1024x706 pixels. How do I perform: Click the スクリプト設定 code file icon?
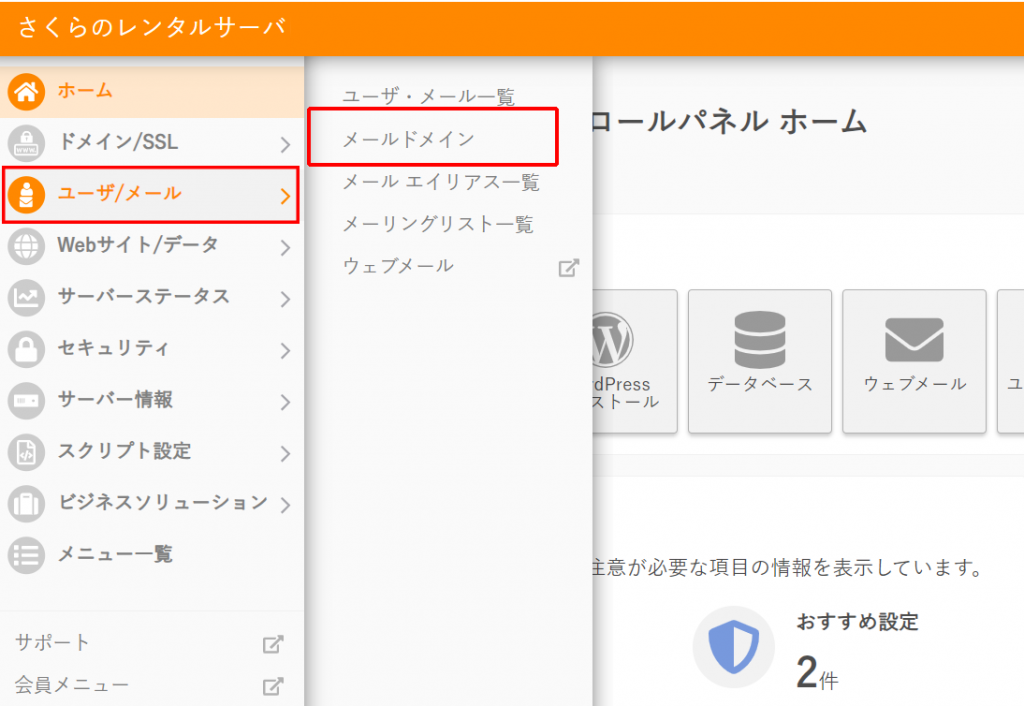point(26,452)
